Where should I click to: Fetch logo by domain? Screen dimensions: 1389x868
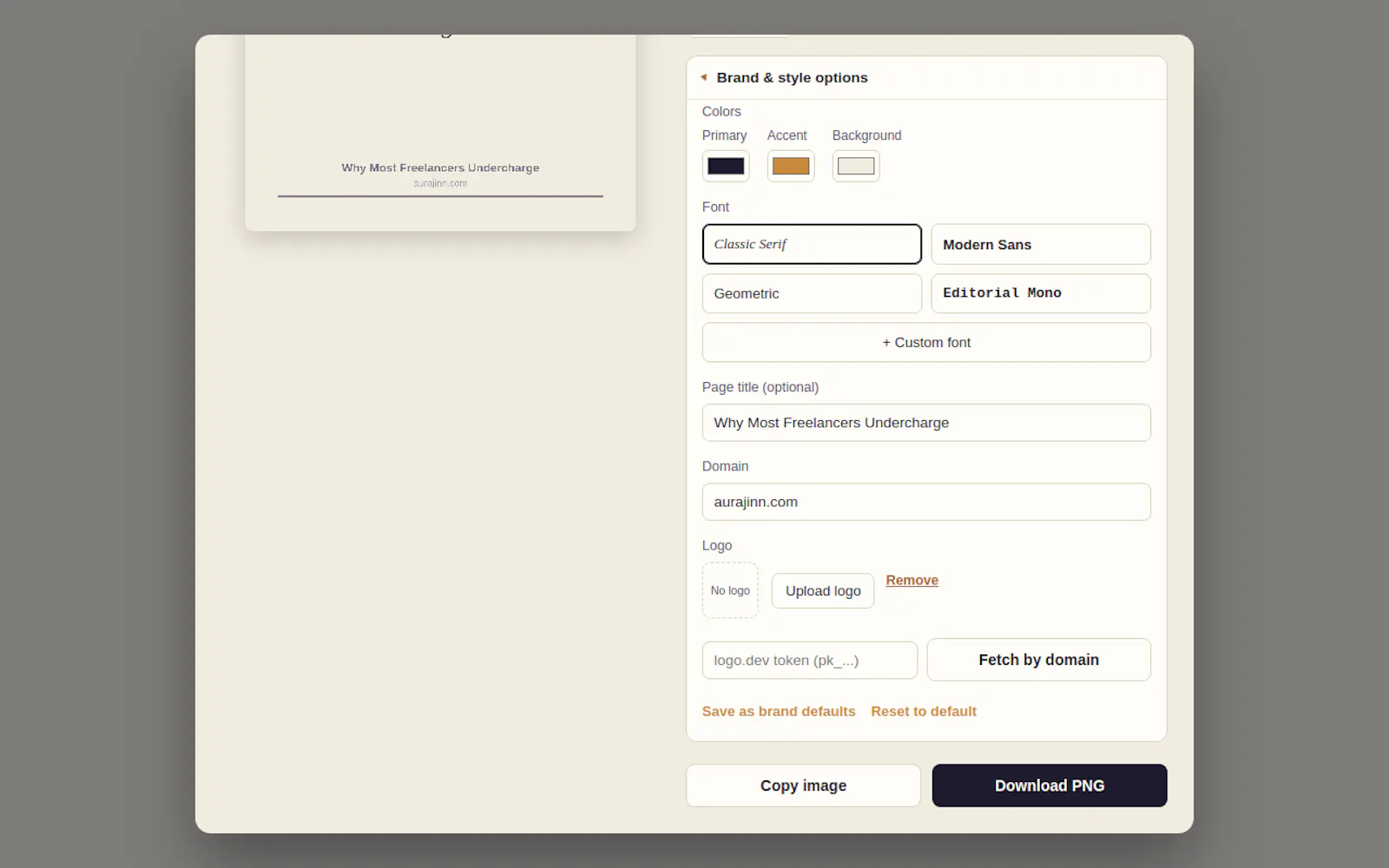tap(1039, 660)
